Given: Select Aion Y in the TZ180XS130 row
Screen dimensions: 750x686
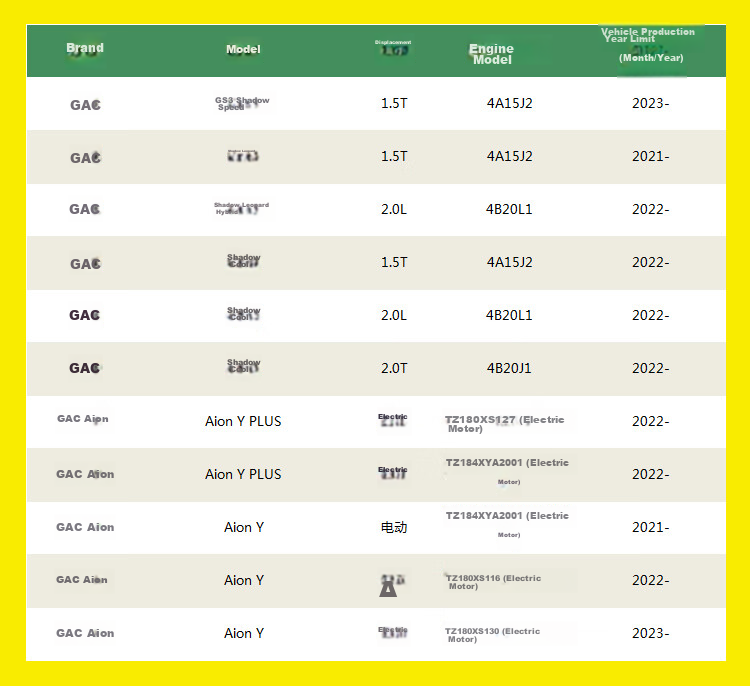Looking at the screenshot, I should click(x=244, y=633).
